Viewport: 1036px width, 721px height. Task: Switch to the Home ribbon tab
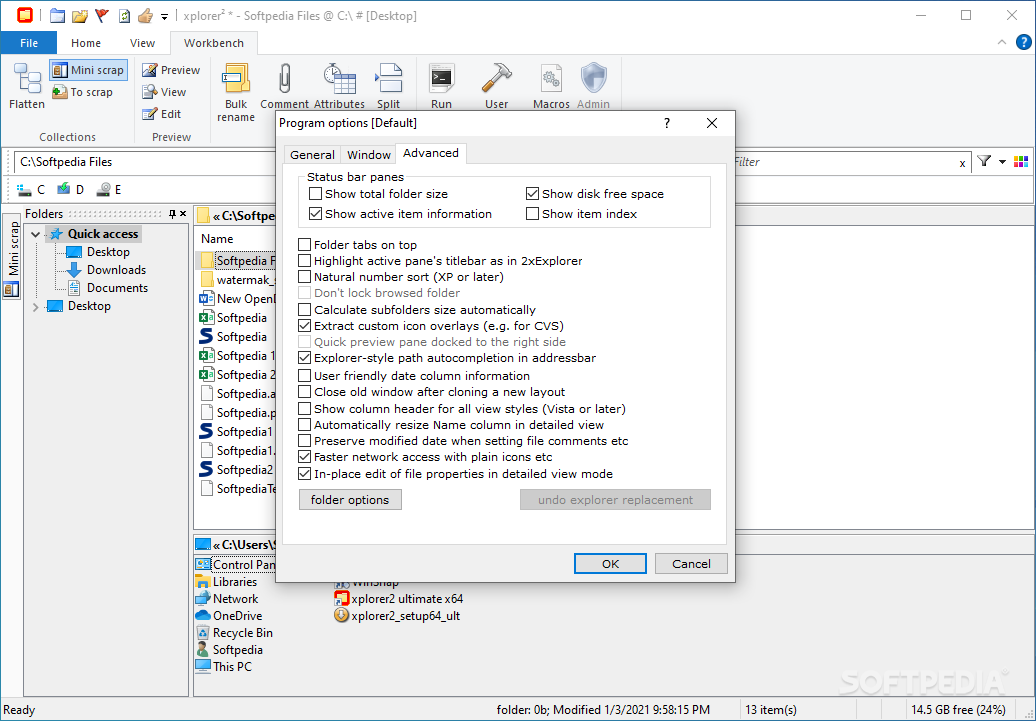86,43
